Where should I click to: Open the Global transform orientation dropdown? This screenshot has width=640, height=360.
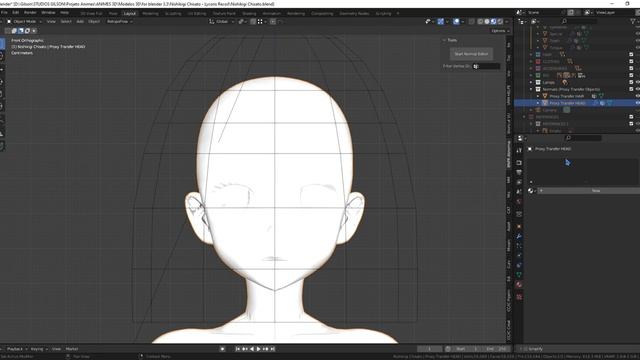tap(221, 21)
